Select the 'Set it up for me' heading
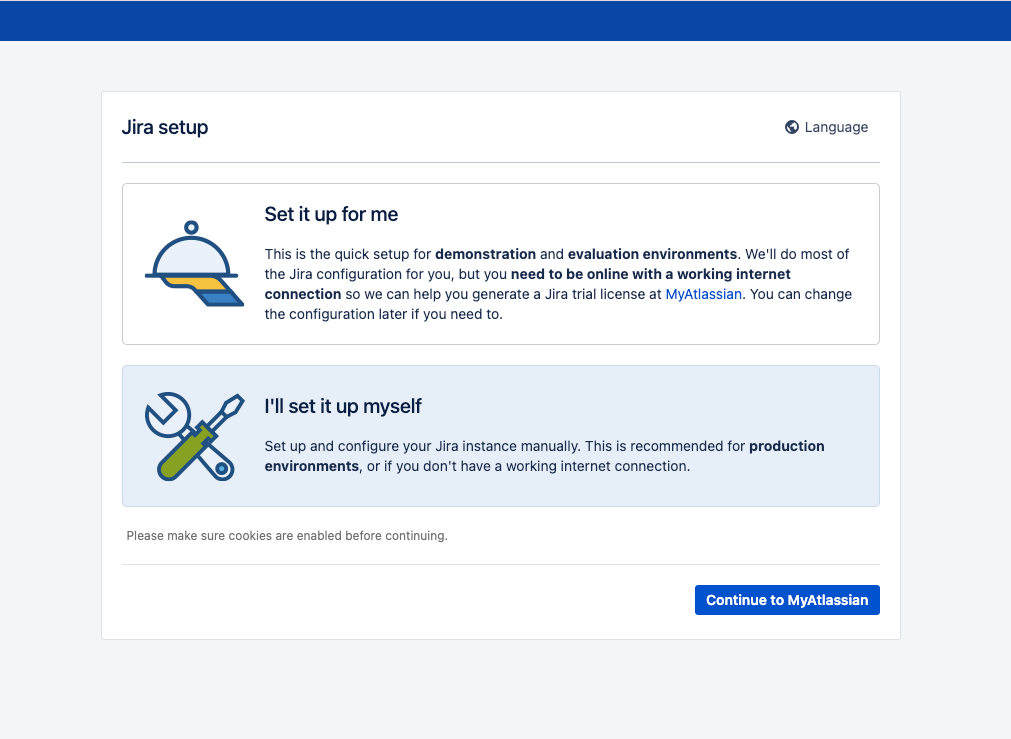Image resolution: width=1011 pixels, height=739 pixels. 331,214
